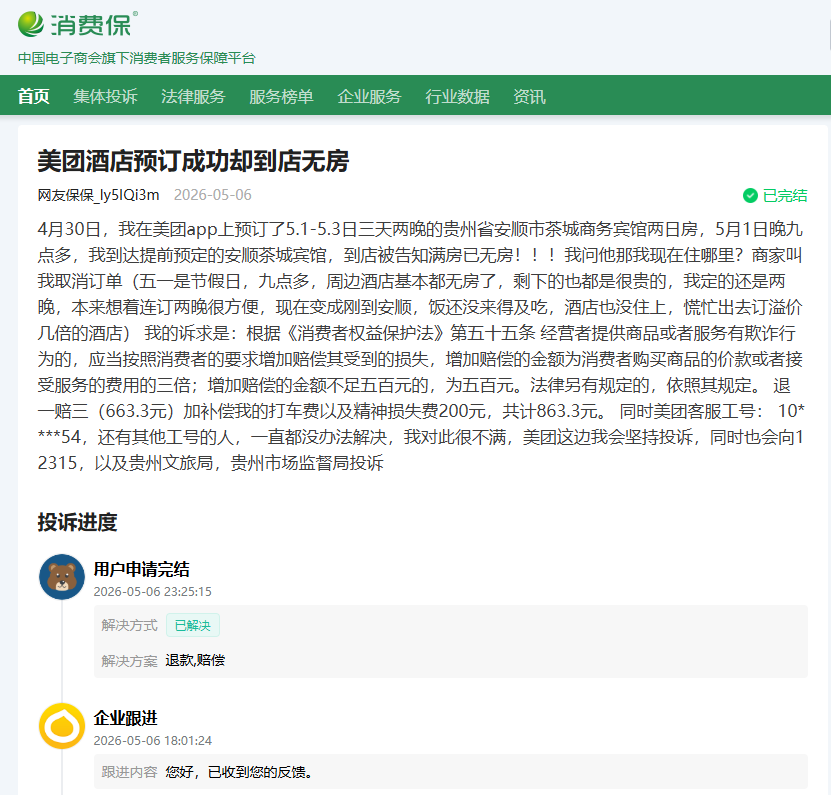Image resolution: width=831 pixels, height=795 pixels.
Task: Open the 企业服务 navigation item
Action: click(x=369, y=96)
